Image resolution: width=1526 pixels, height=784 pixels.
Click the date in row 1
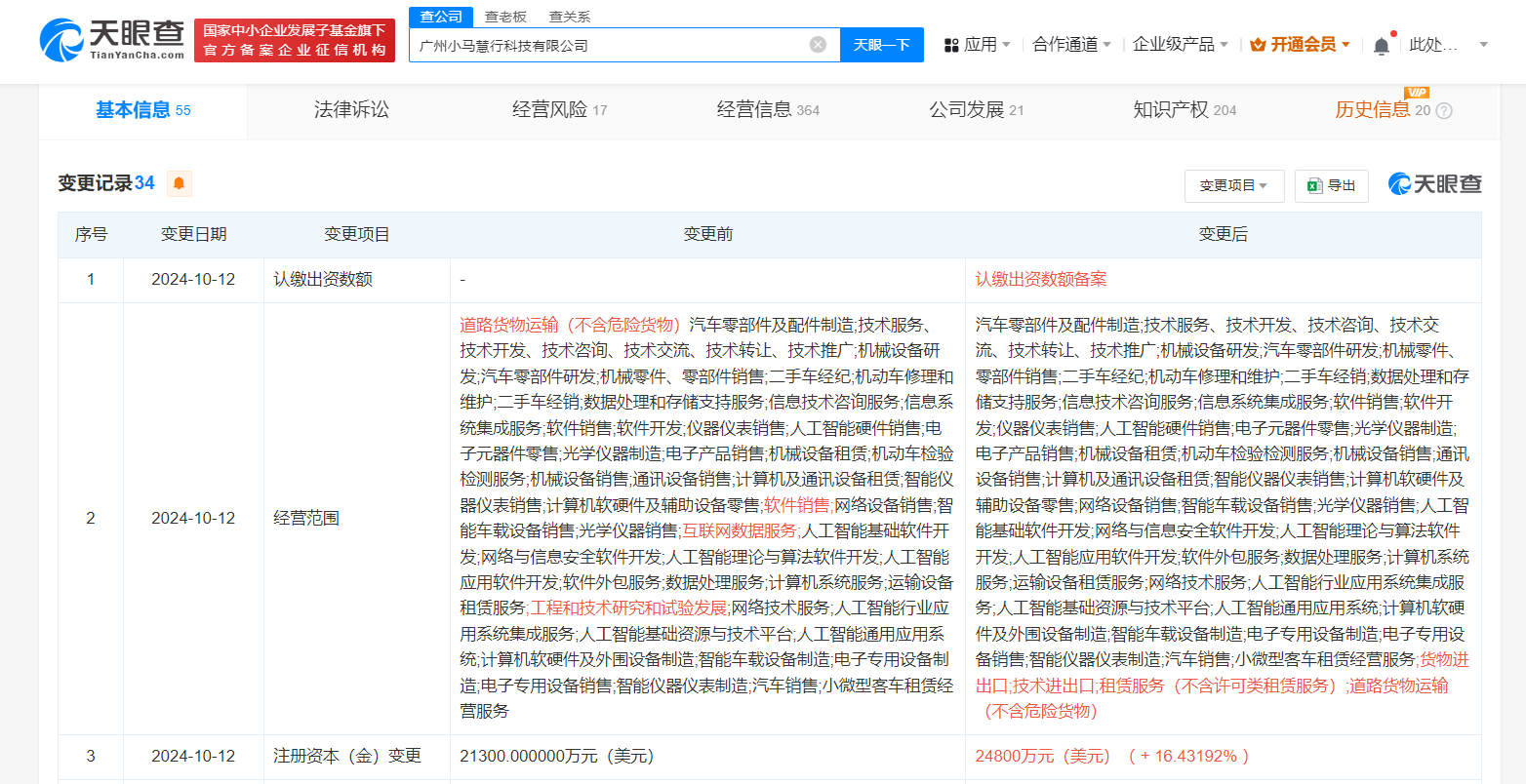click(x=193, y=279)
